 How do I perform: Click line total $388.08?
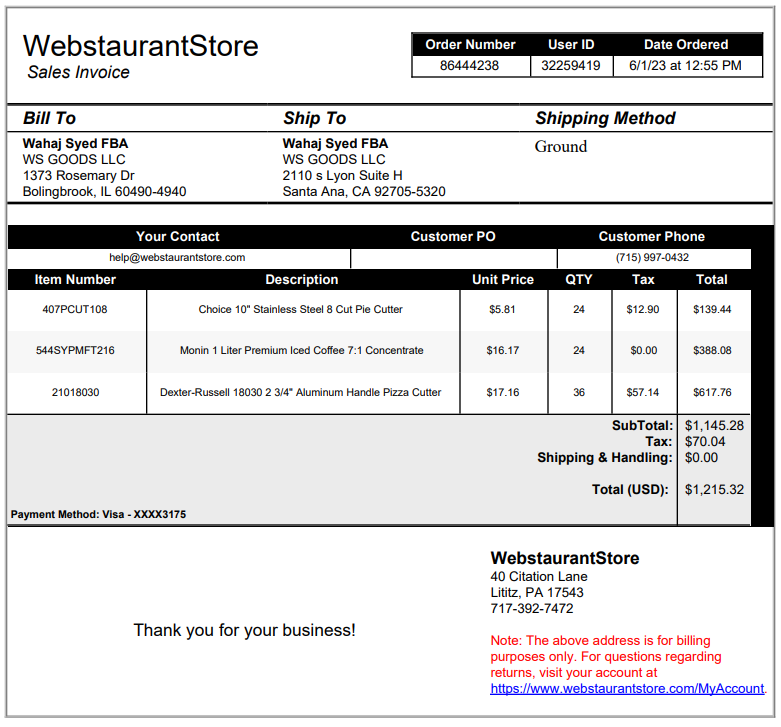click(712, 351)
